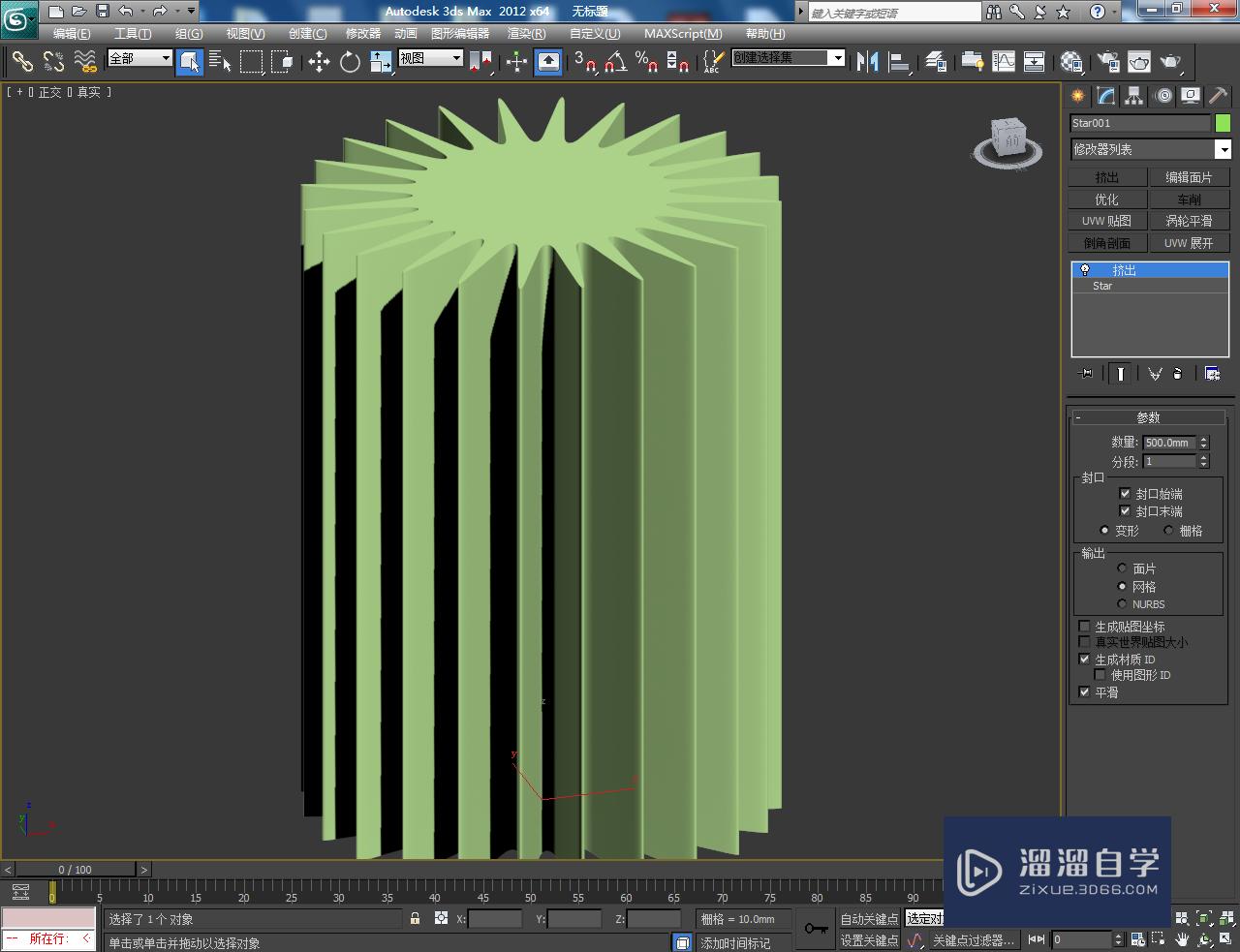Open the 修改器列表 dropdown
This screenshot has width=1240, height=952.
point(1151,149)
